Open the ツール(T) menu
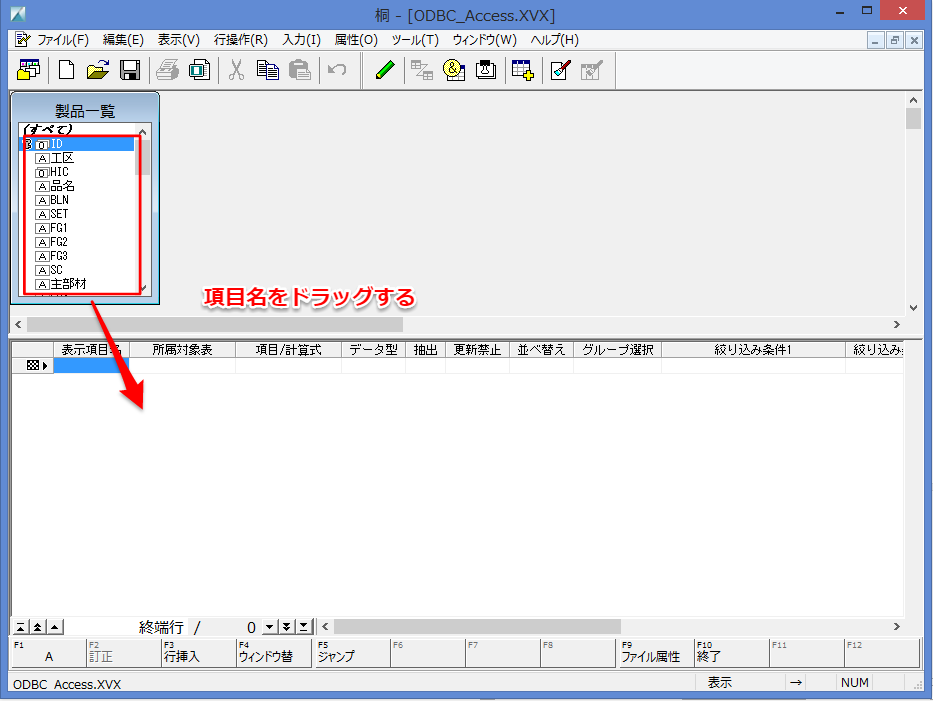 point(414,40)
